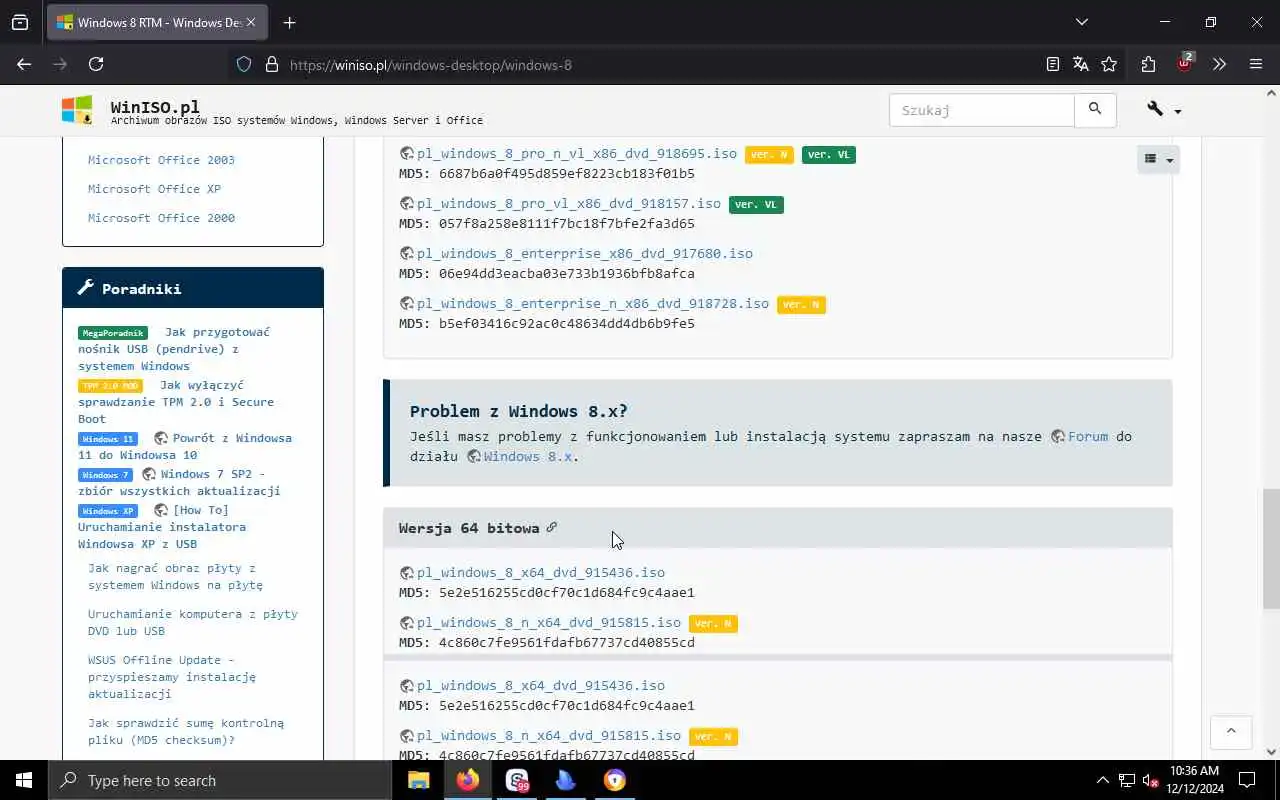This screenshot has width=1280, height=800.
Task: Download pl_windows_8_pro_n_vl_x86_dvd_918695.iso
Action: 577,154
